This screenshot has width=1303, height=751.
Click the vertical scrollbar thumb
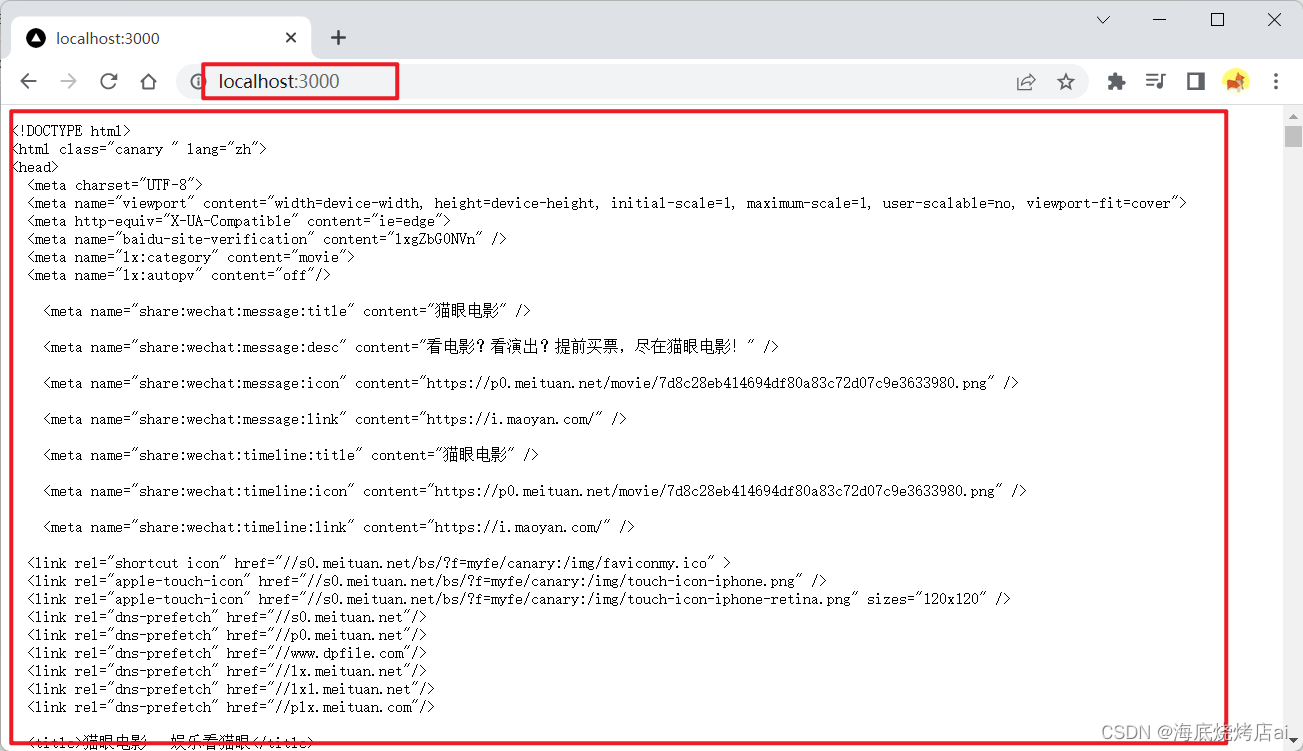(1293, 136)
